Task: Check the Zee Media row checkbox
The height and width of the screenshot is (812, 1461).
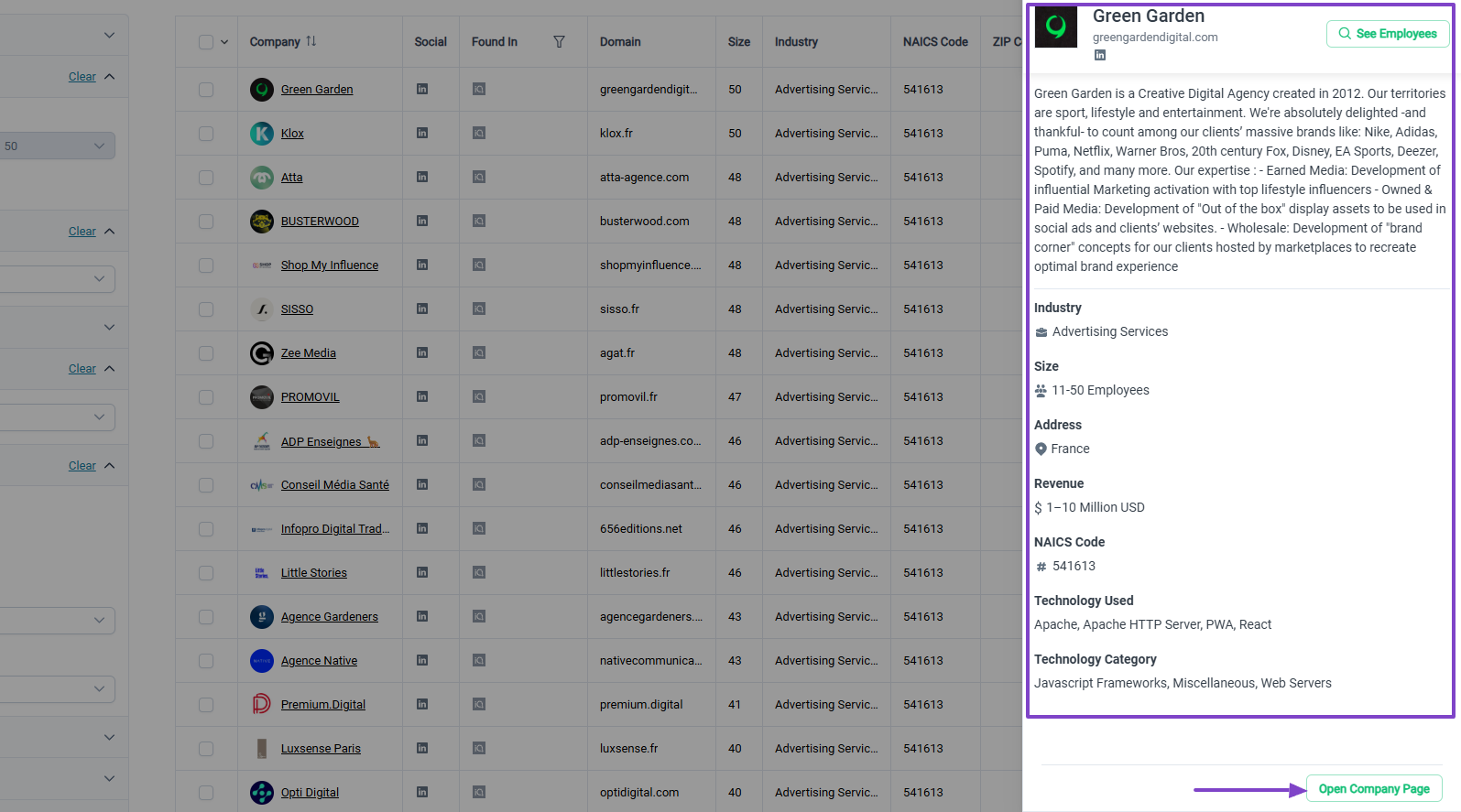Action: (206, 353)
